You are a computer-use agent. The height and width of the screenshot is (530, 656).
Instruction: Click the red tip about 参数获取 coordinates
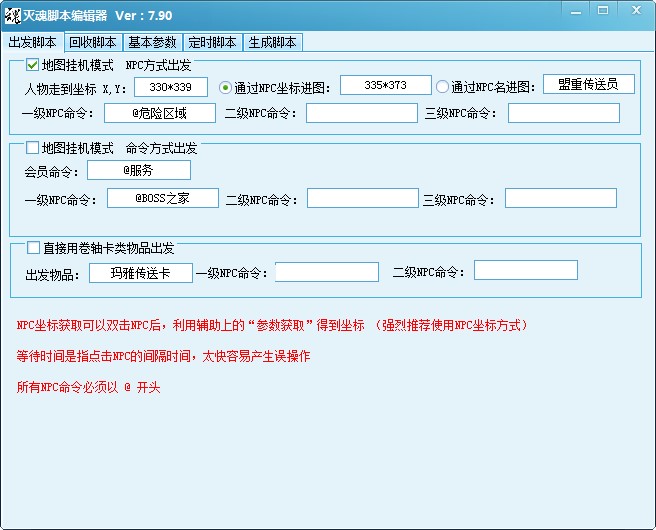pos(272,325)
